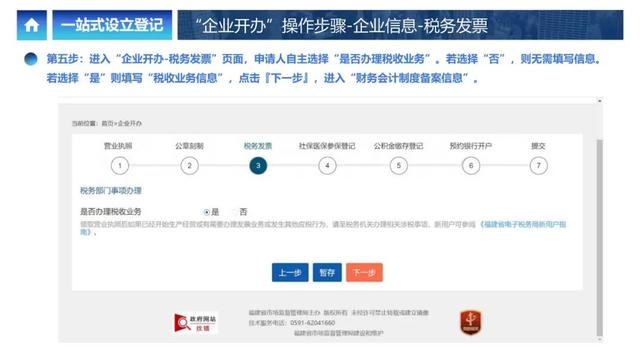640x360 pixels.
Task: Click step circle 4 for 社保医保参保登记
Action: tap(327, 166)
